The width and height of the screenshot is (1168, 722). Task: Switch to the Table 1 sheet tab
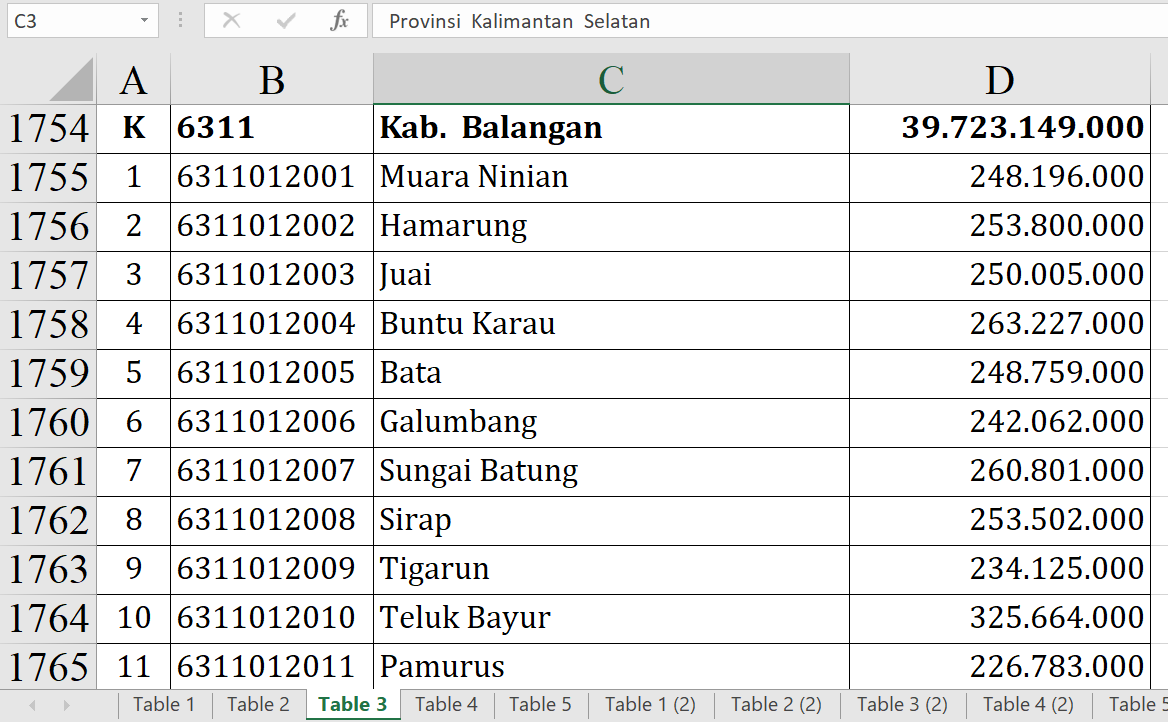tap(164, 705)
